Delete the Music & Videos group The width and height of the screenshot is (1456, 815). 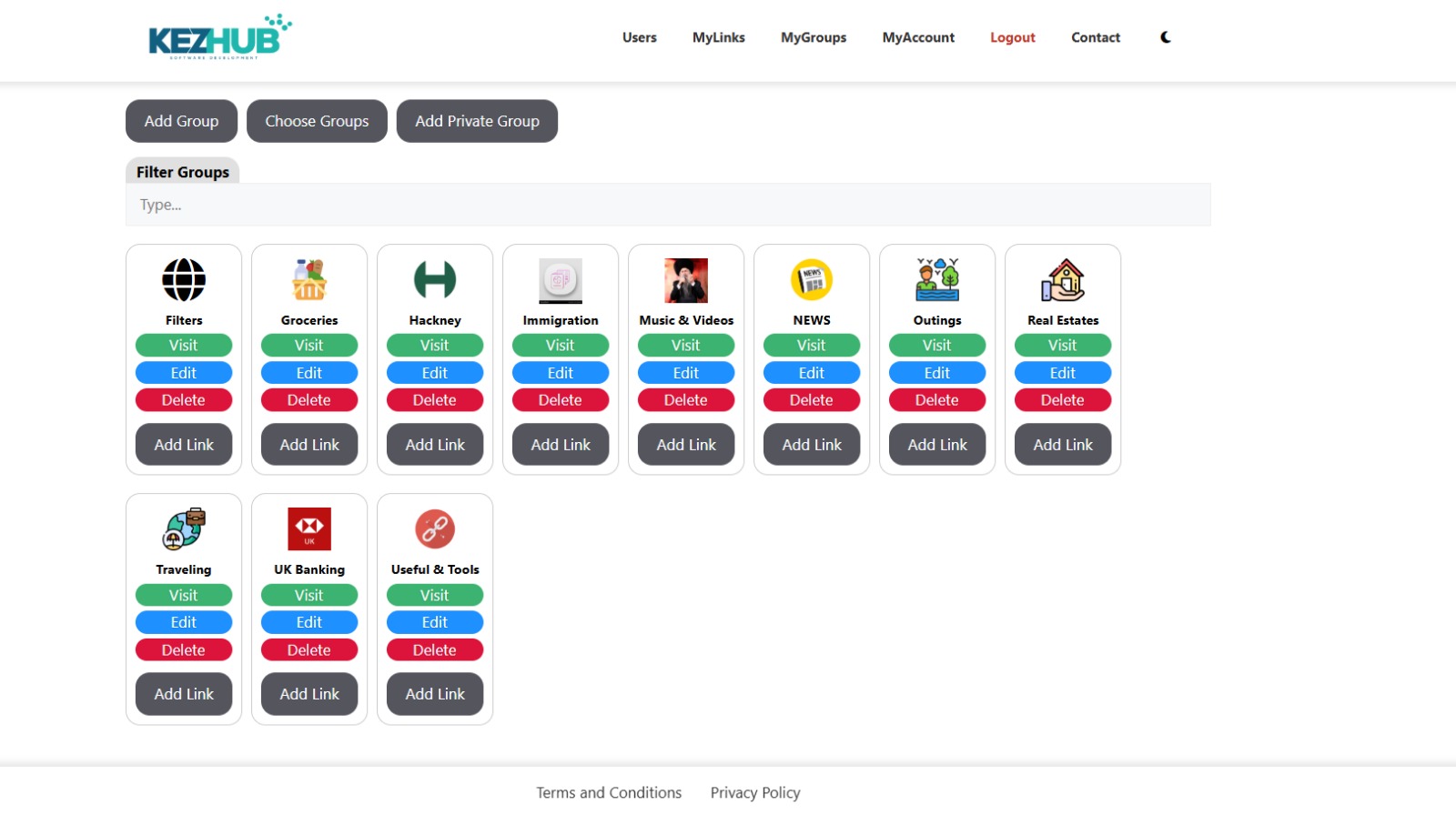click(686, 400)
